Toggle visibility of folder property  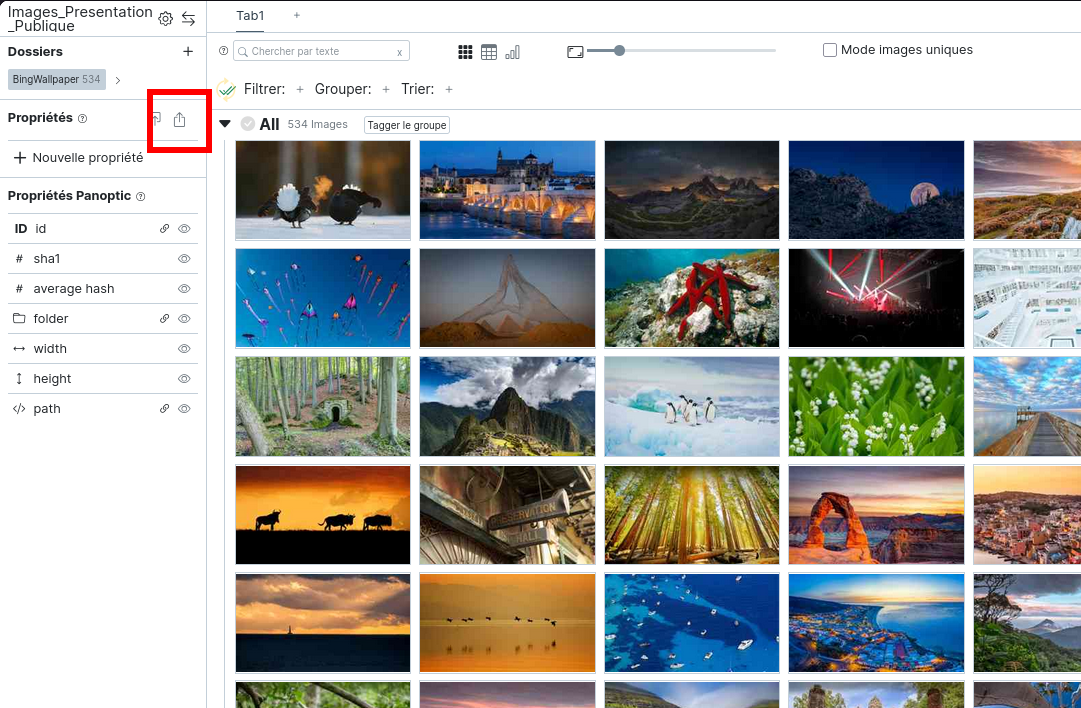(x=184, y=318)
